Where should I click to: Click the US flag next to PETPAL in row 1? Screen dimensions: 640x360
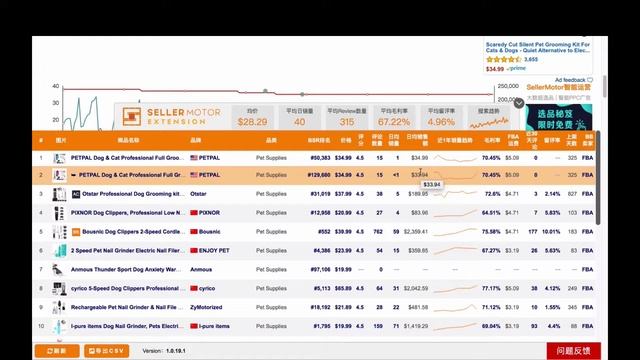click(x=194, y=158)
